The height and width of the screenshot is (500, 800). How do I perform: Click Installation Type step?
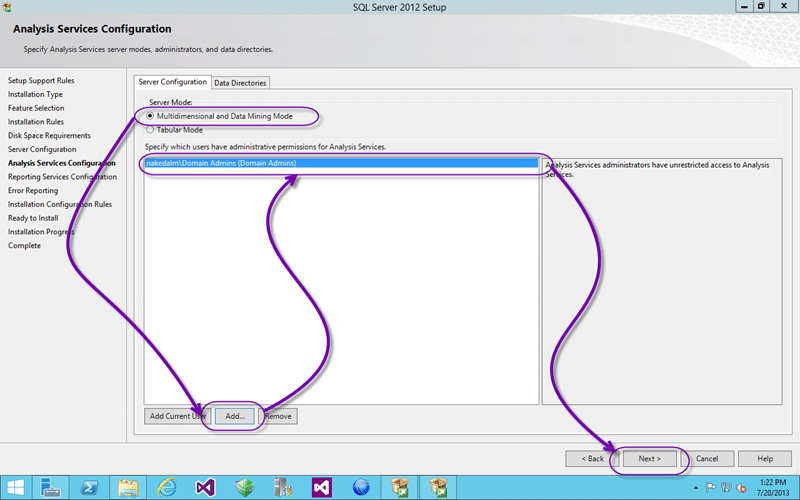[35, 94]
